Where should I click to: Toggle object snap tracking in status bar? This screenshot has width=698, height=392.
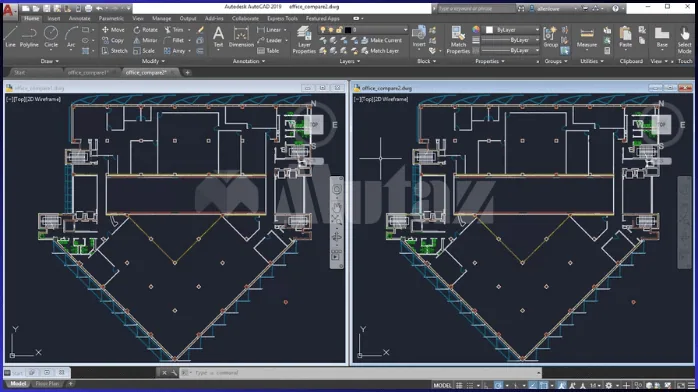(x=533, y=385)
